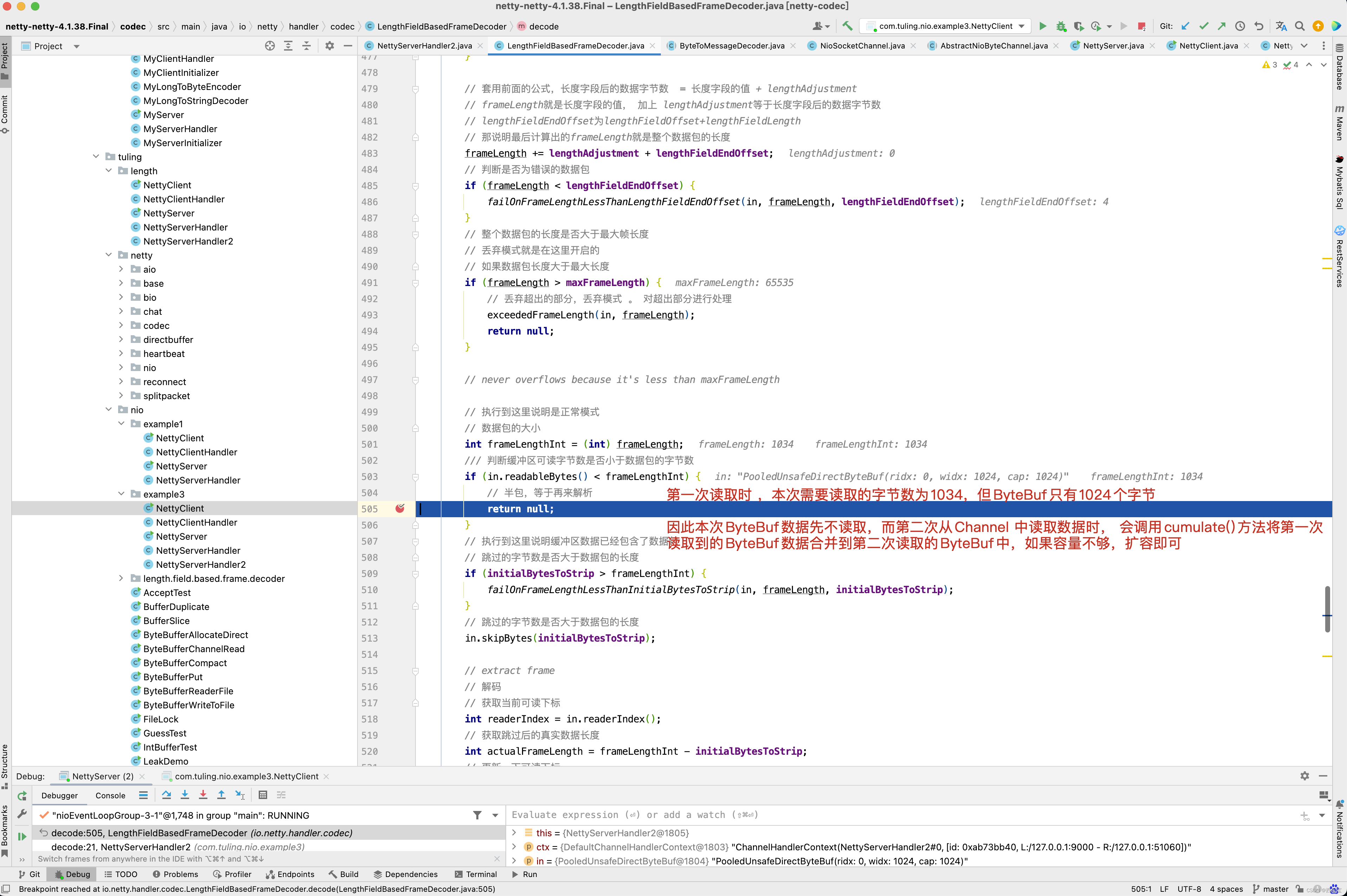This screenshot has width=1347, height=896.
Task: Click the Run to Cursor icon
Action: tap(240, 795)
